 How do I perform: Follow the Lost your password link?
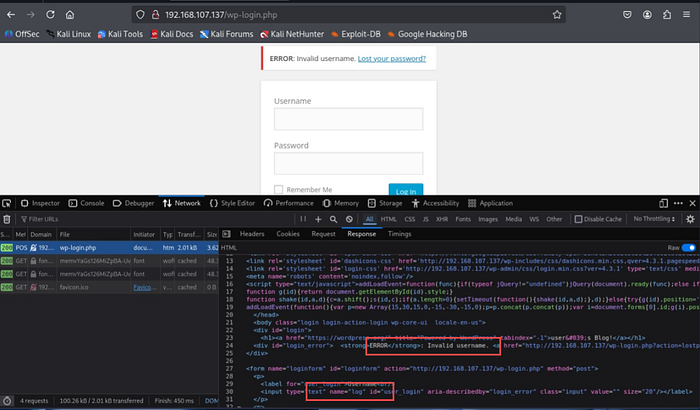click(x=392, y=59)
